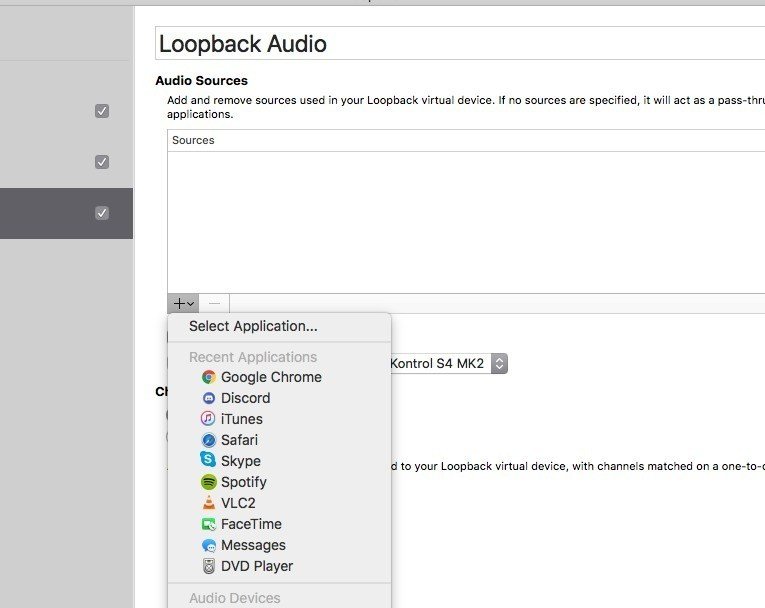The height and width of the screenshot is (608, 765).
Task: Add Google Chrome as an audio source
Action: 279,377
